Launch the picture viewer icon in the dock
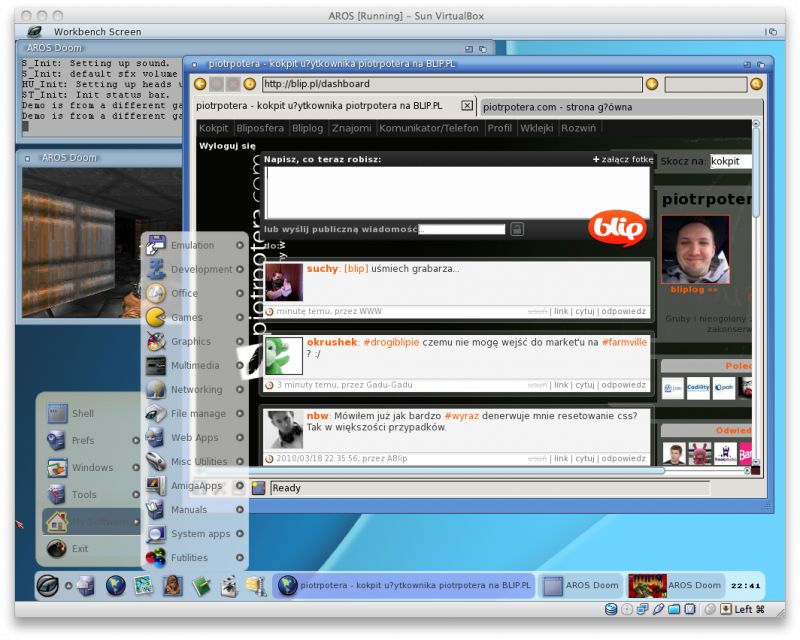 pyautogui.click(x=144, y=585)
